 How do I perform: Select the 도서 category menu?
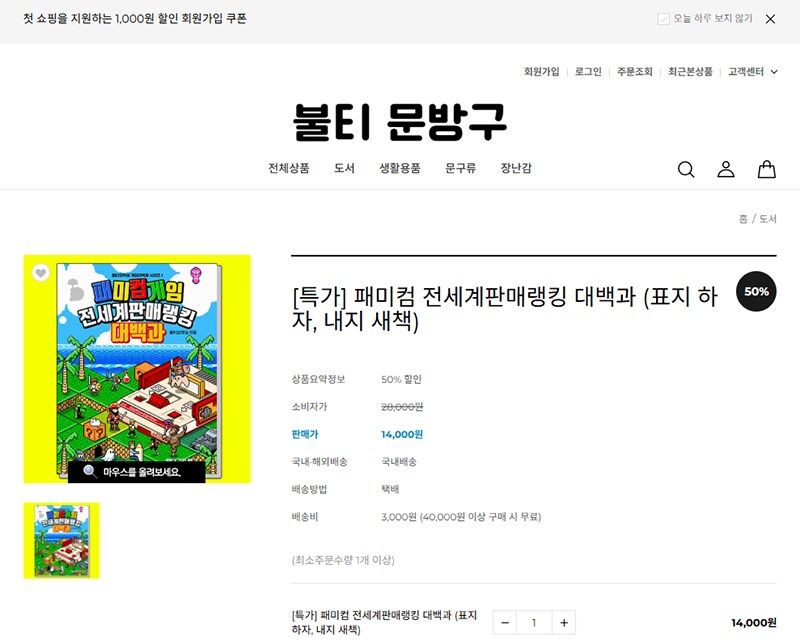(344, 168)
